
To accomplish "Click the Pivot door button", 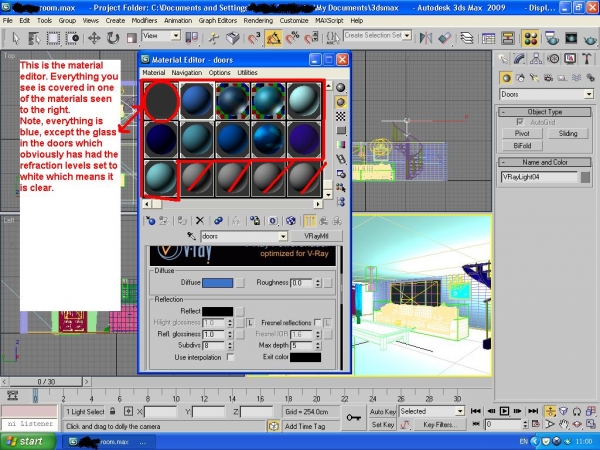I will point(522,133).
